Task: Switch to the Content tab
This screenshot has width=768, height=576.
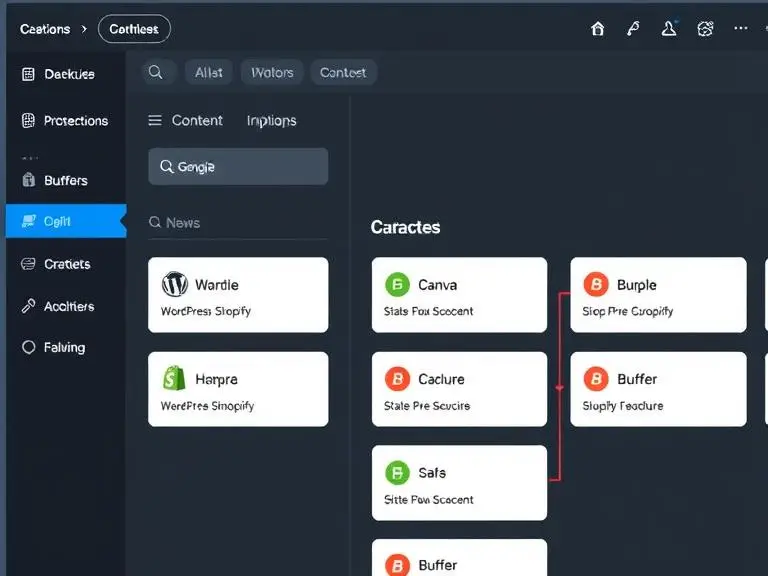Action: [197, 120]
